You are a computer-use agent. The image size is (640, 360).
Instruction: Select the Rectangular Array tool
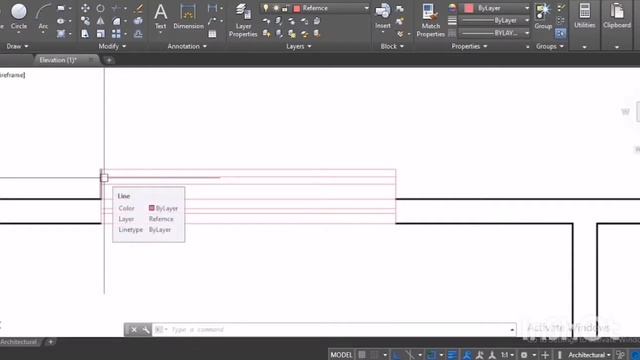(116, 33)
